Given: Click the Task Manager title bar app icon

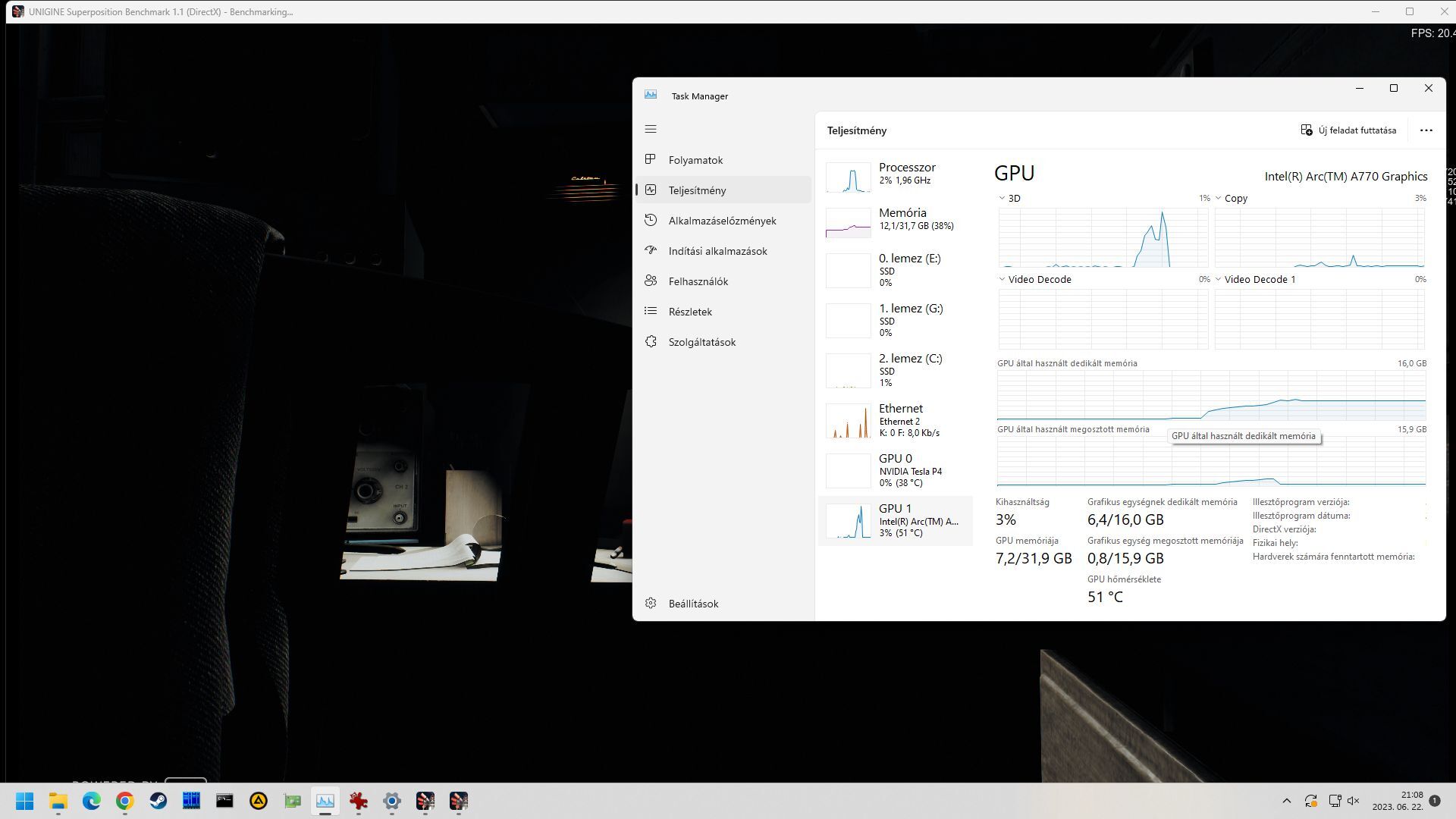Looking at the screenshot, I should [651, 95].
